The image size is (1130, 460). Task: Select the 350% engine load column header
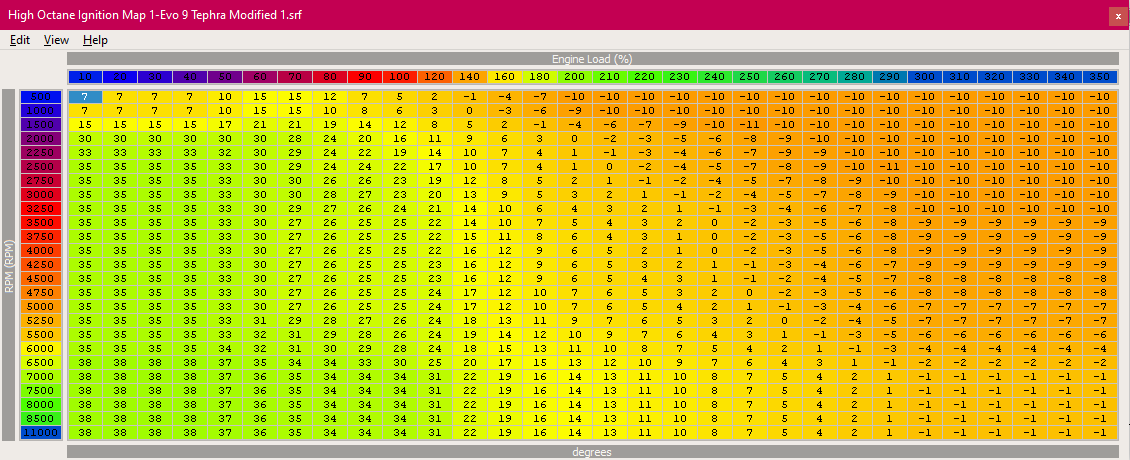(1099, 77)
